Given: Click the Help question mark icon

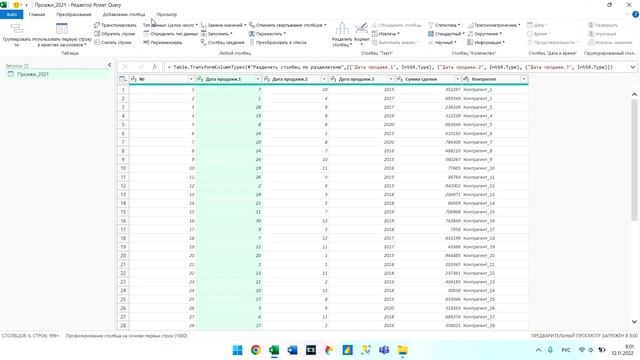Looking at the screenshot, I should click(x=635, y=15).
